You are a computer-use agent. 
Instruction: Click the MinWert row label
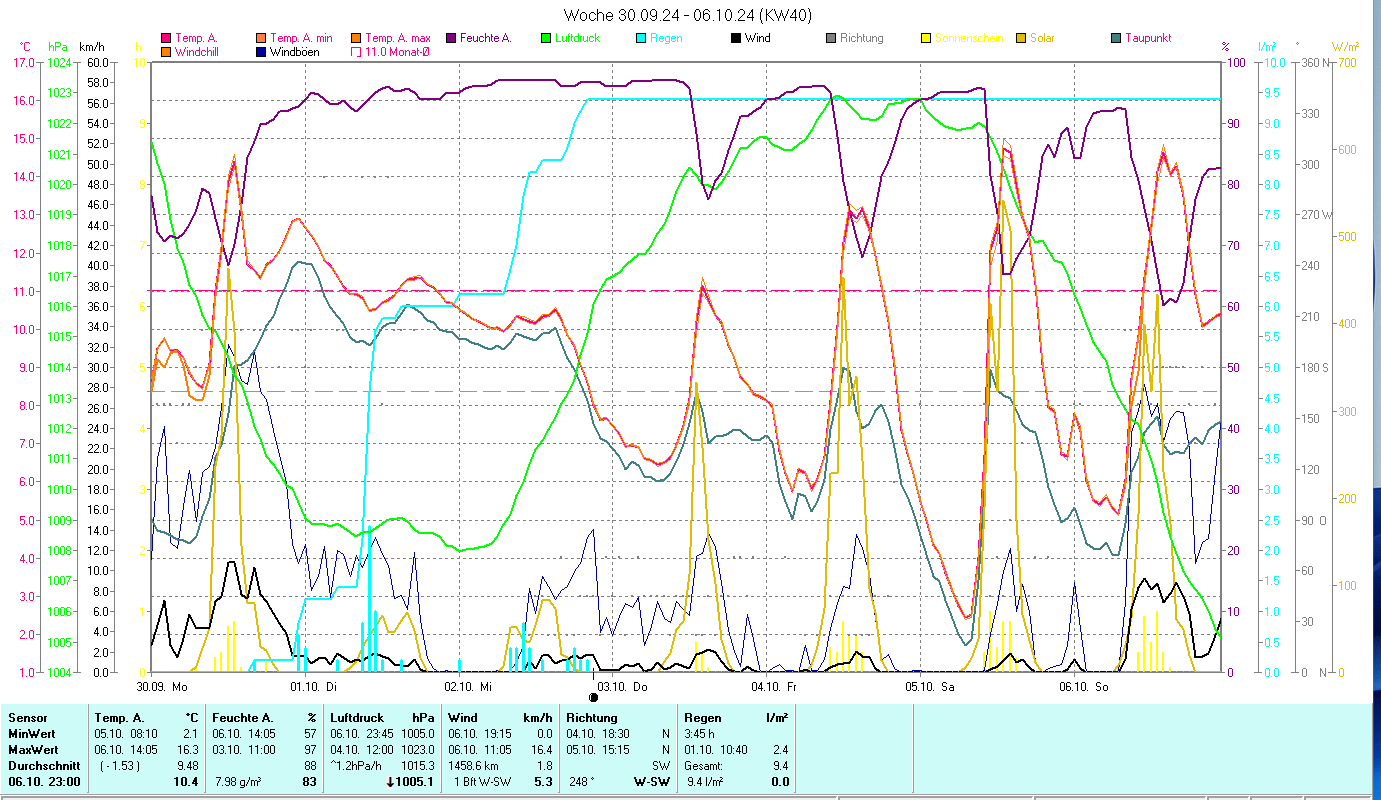pyautogui.click(x=32, y=734)
